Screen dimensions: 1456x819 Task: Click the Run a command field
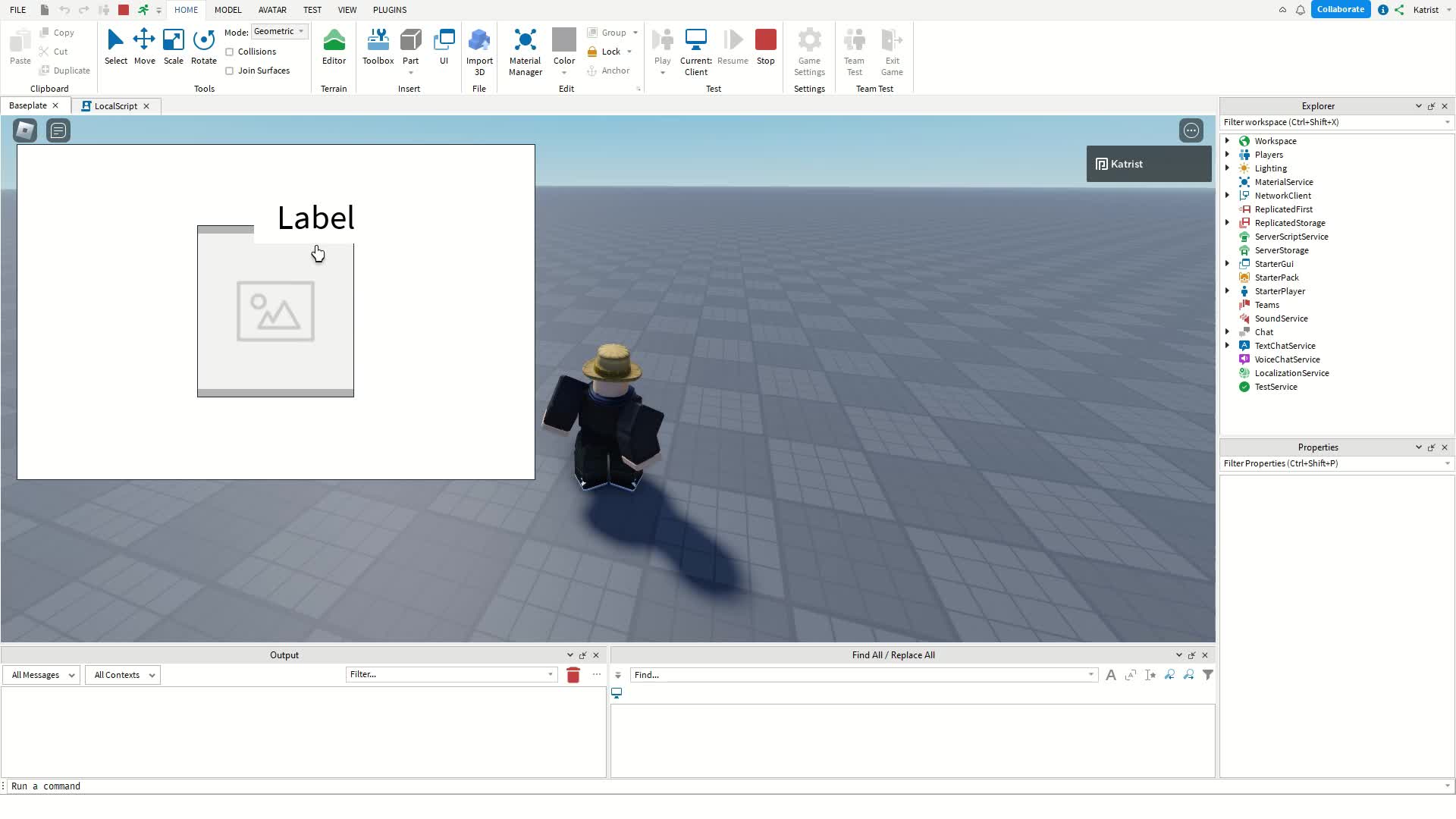click(x=152, y=786)
